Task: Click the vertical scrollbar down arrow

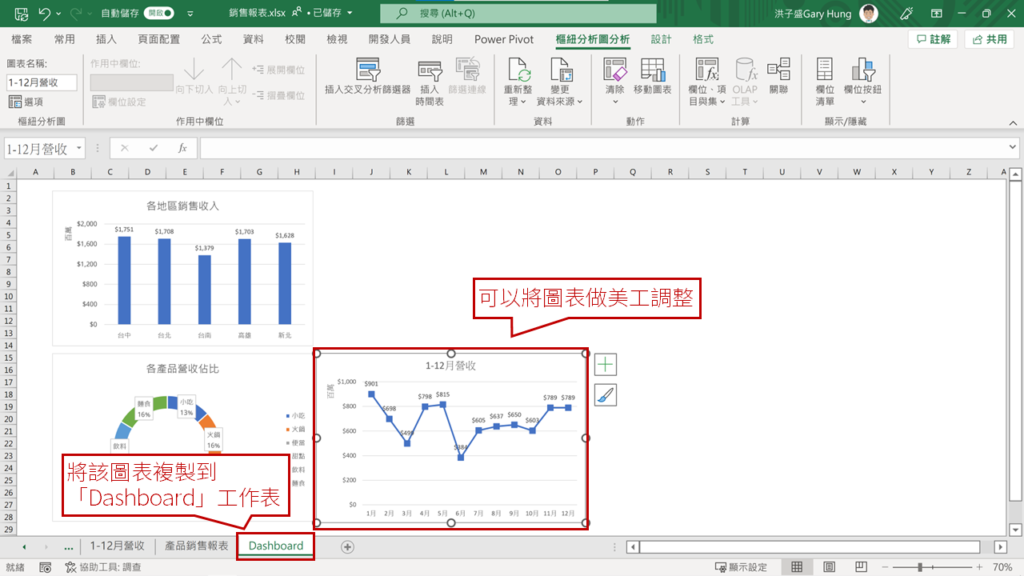Action: 1015,530
